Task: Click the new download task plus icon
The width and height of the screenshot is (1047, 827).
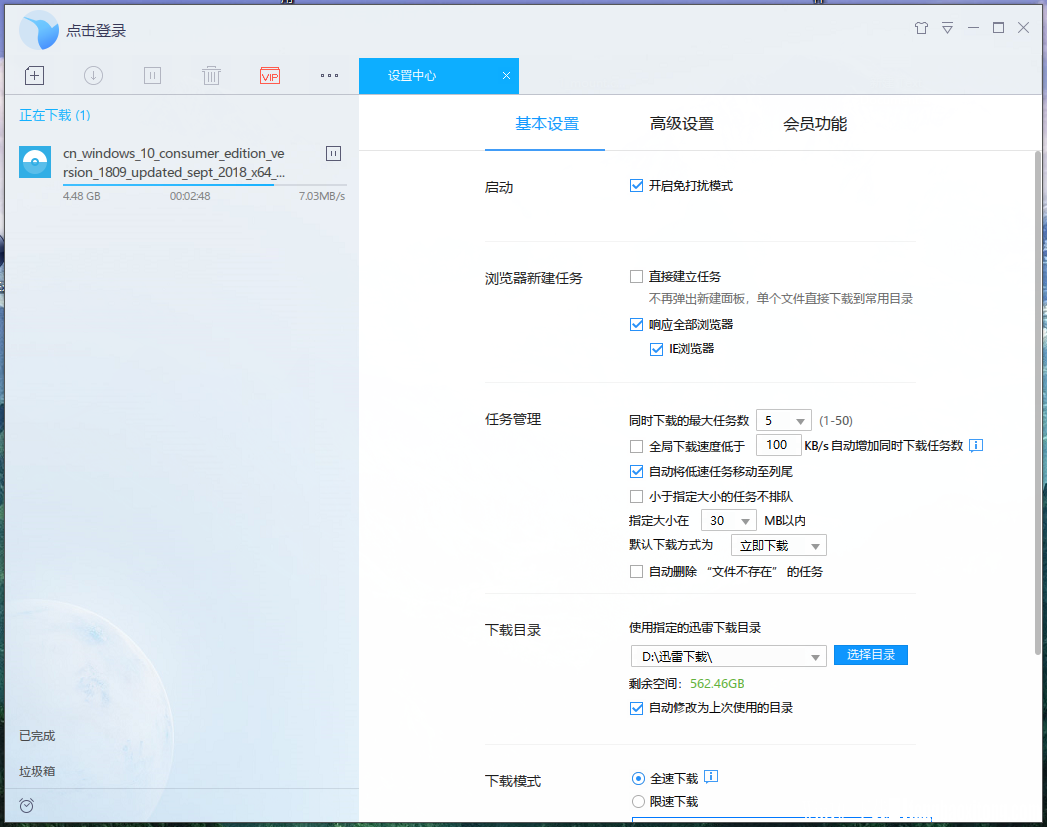Action: (34, 75)
